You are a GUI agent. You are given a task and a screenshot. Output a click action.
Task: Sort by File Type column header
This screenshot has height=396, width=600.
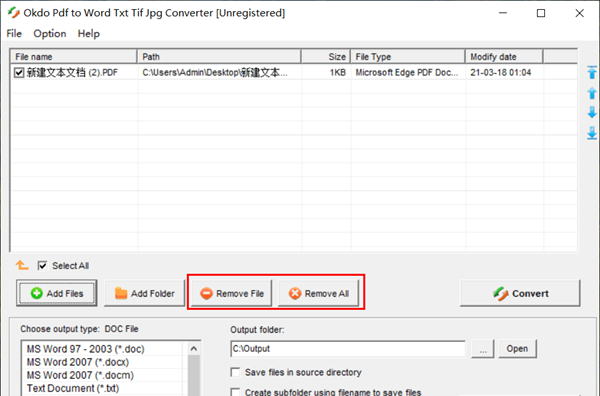408,57
